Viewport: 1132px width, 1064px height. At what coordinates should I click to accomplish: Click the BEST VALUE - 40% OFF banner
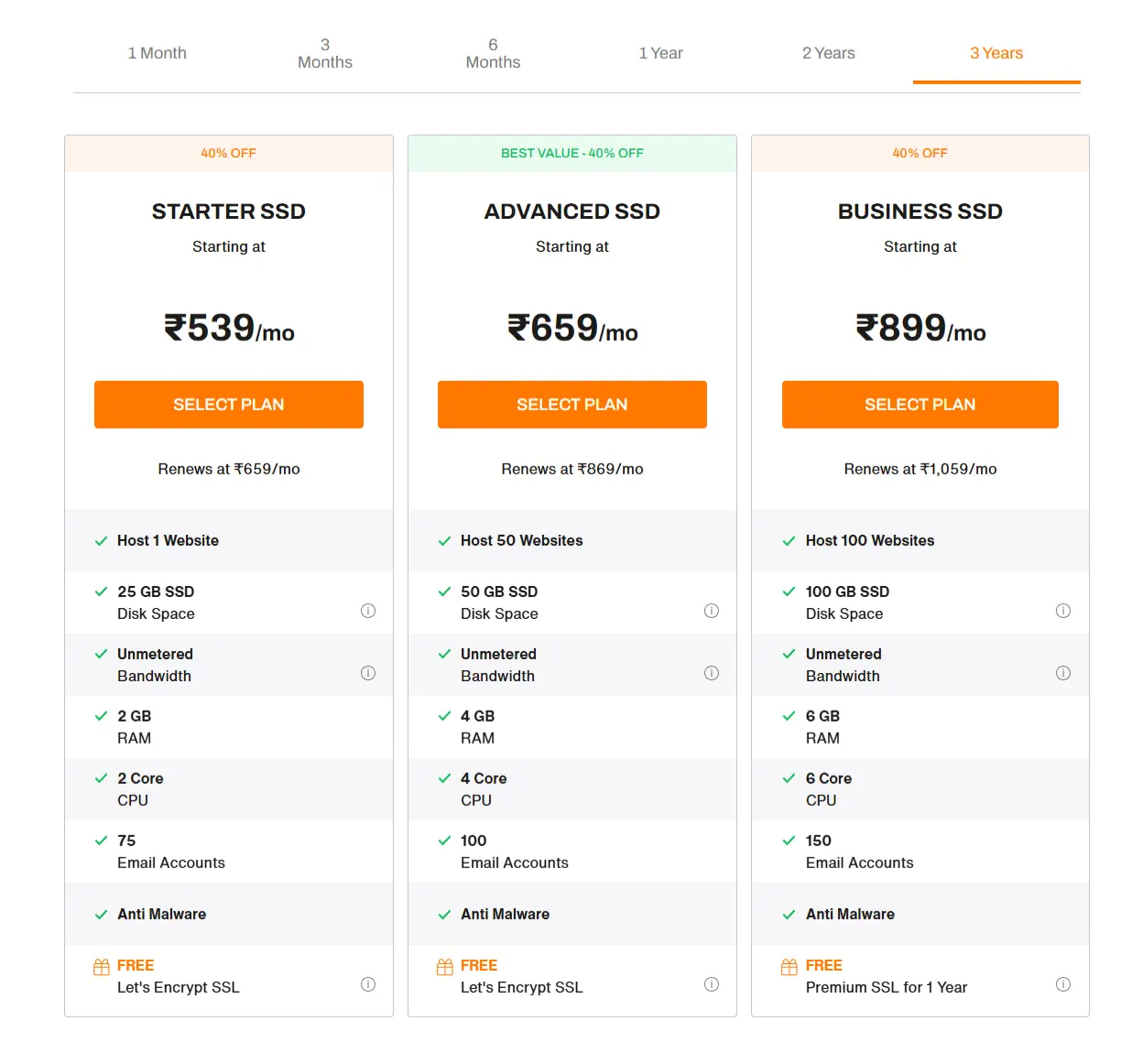(x=571, y=153)
